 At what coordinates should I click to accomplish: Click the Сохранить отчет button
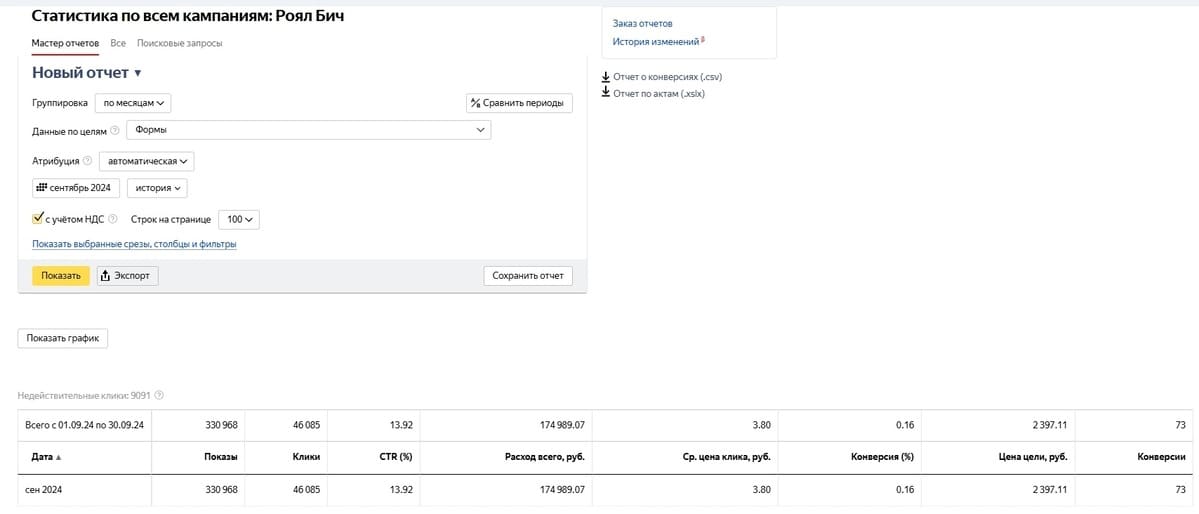528,276
